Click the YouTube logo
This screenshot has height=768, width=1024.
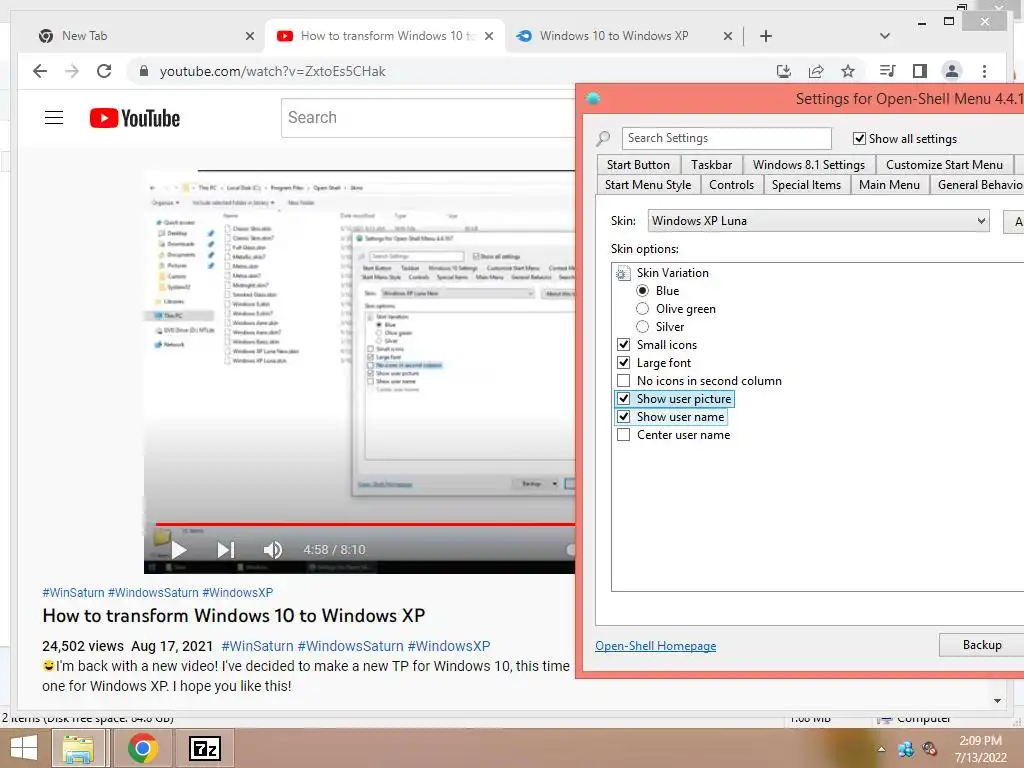[x=135, y=118]
